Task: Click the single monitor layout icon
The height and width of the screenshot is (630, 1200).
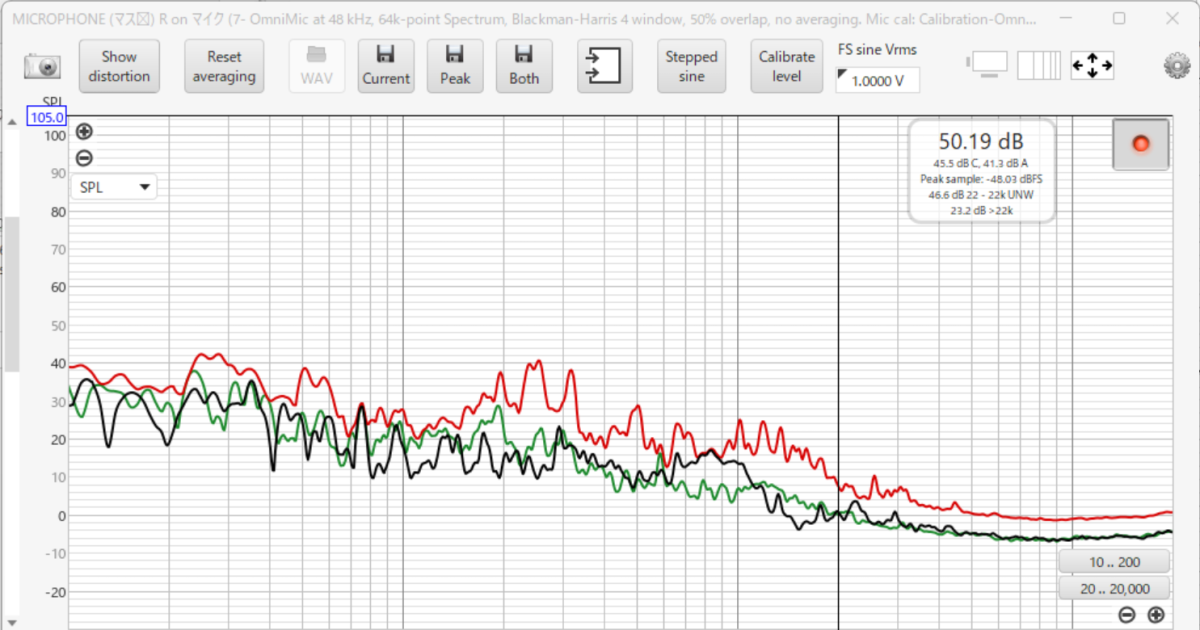Action: pyautogui.click(x=987, y=65)
